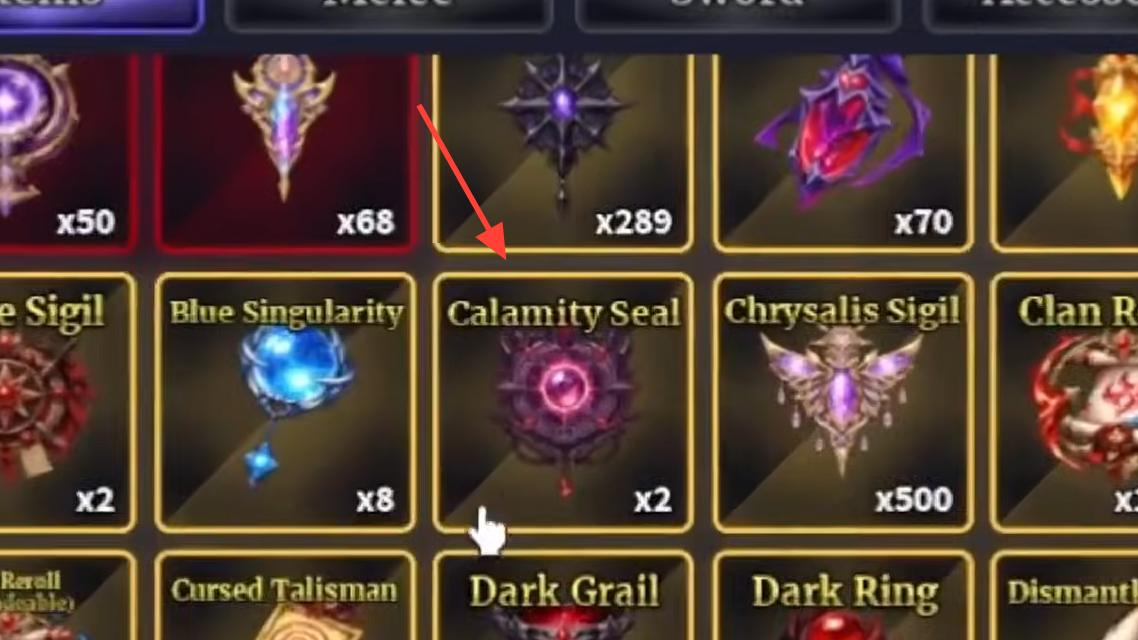Image resolution: width=1138 pixels, height=640 pixels.
Task: Open the Dismantle item at bottom right
Action: 1065,596
